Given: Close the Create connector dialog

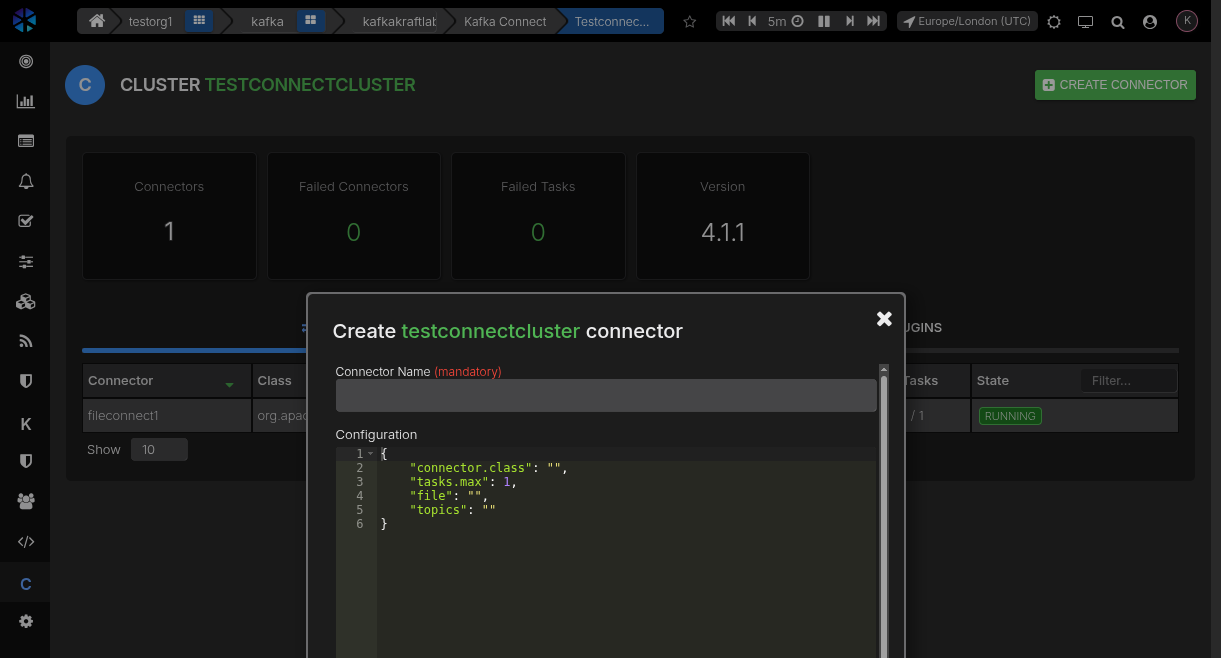Looking at the screenshot, I should pos(884,318).
